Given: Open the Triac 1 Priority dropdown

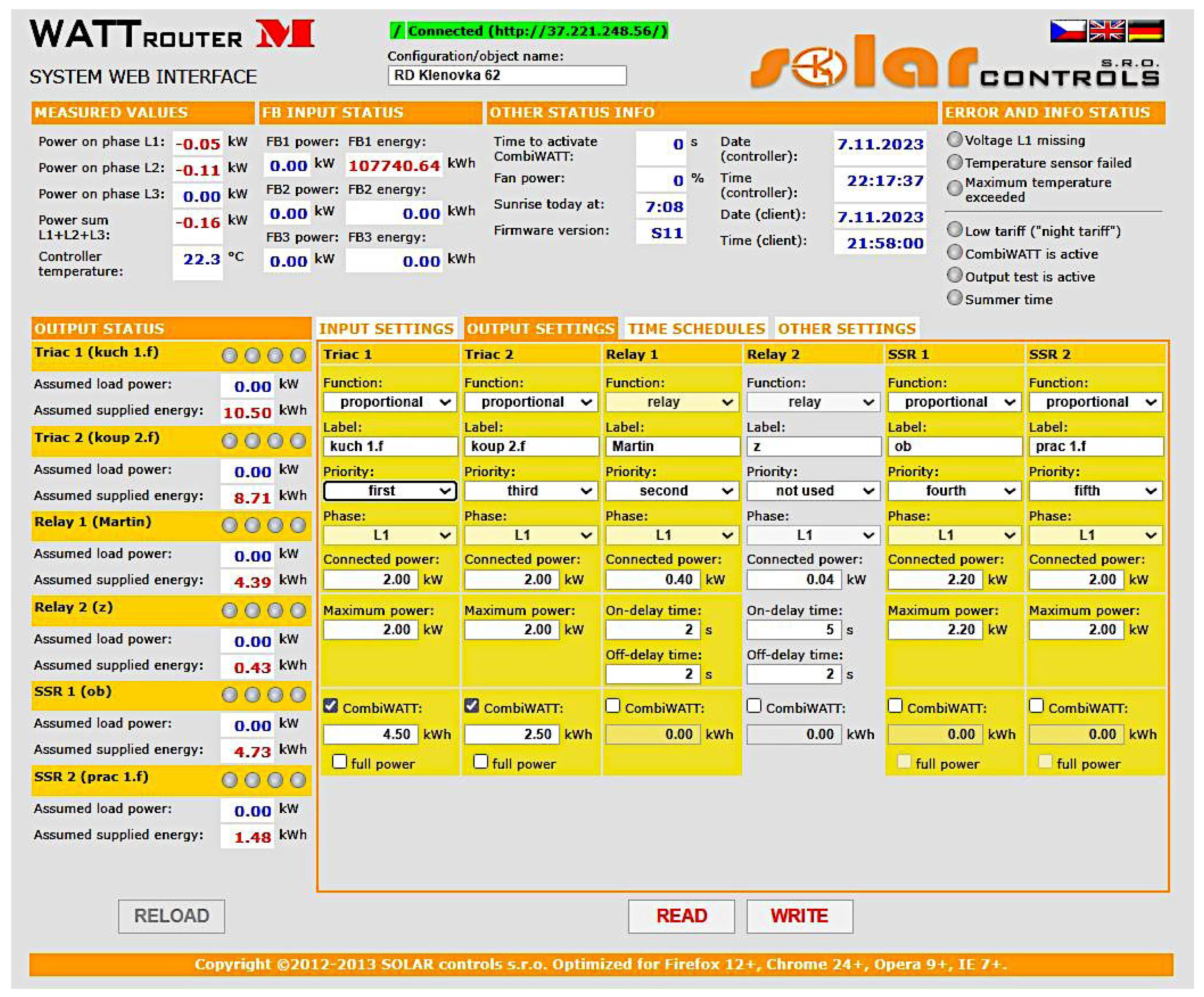Looking at the screenshot, I should (390, 491).
